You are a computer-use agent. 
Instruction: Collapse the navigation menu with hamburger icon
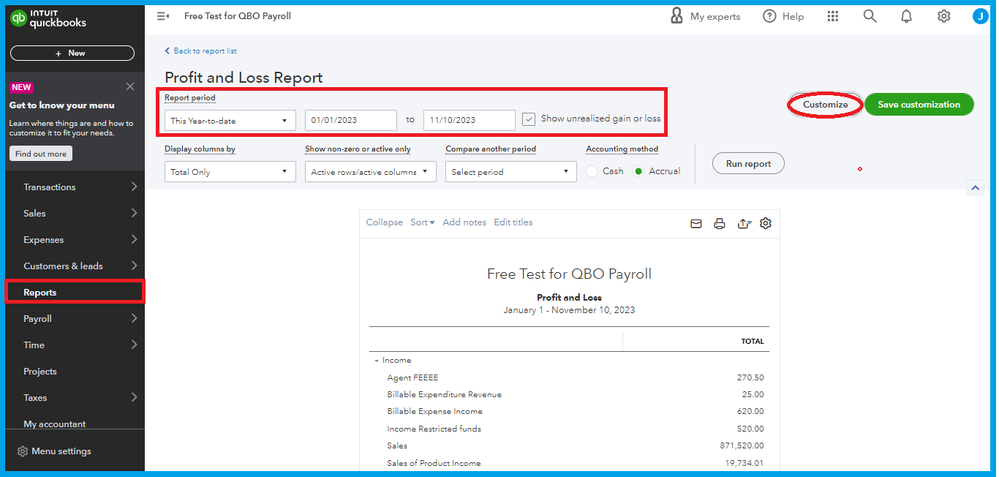(x=162, y=17)
